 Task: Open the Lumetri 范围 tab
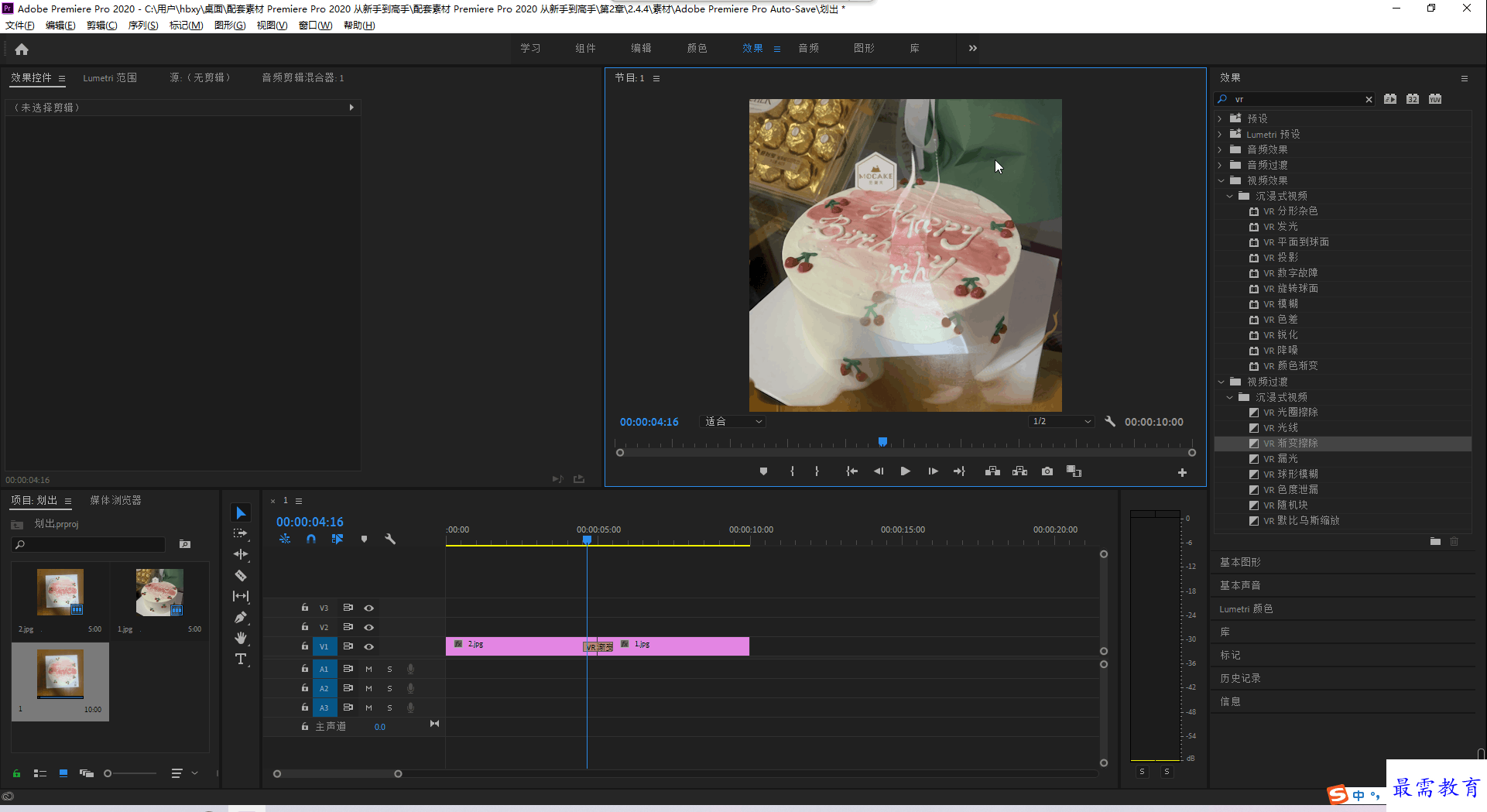[110, 77]
